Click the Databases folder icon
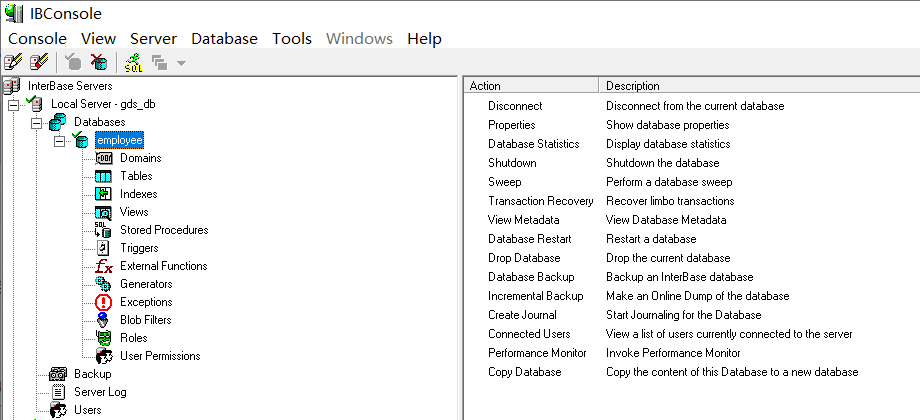The image size is (920, 420). (x=57, y=122)
